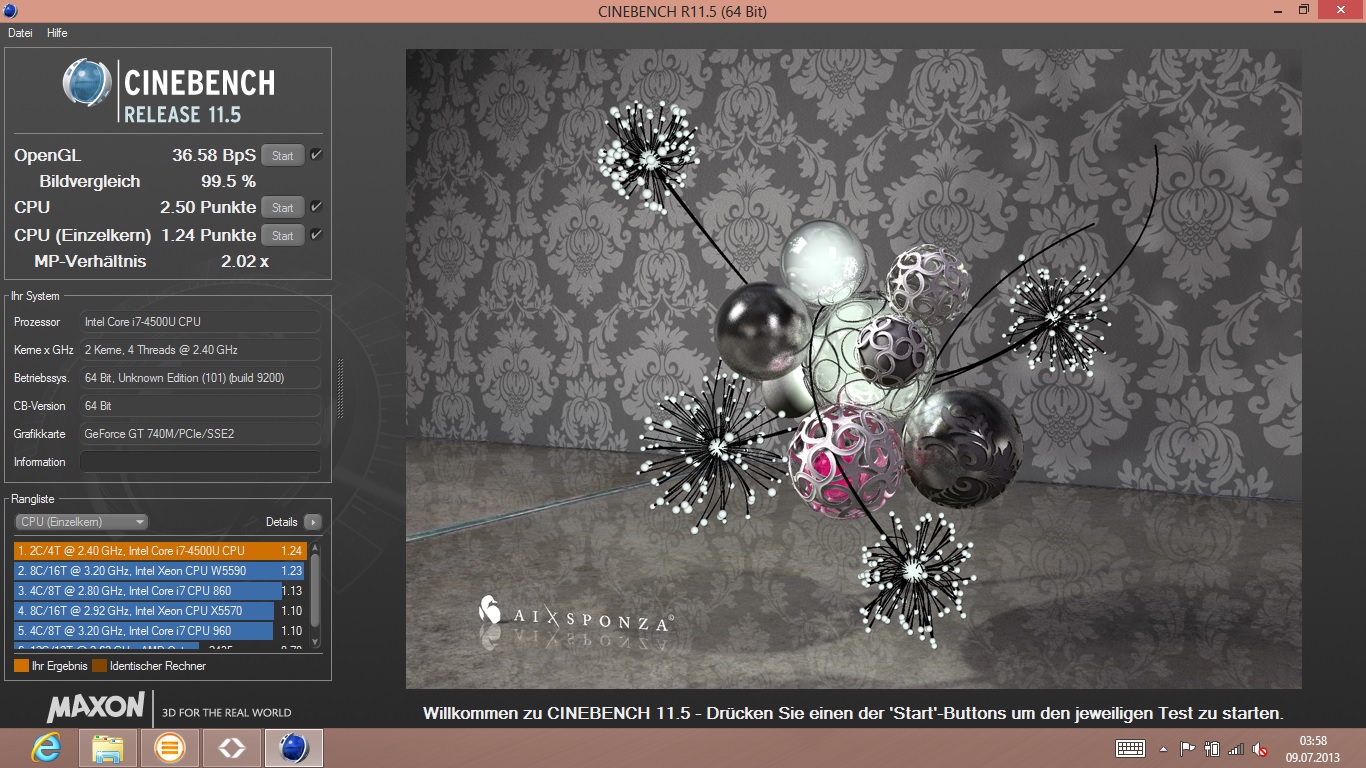1366x768 pixels.
Task: Click the muted volume speaker icon
Action: pyautogui.click(x=1260, y=748)
